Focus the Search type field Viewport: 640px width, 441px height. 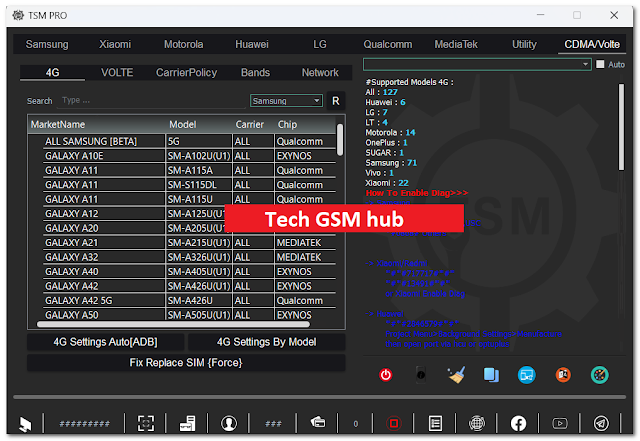click(x=151, y=100)
